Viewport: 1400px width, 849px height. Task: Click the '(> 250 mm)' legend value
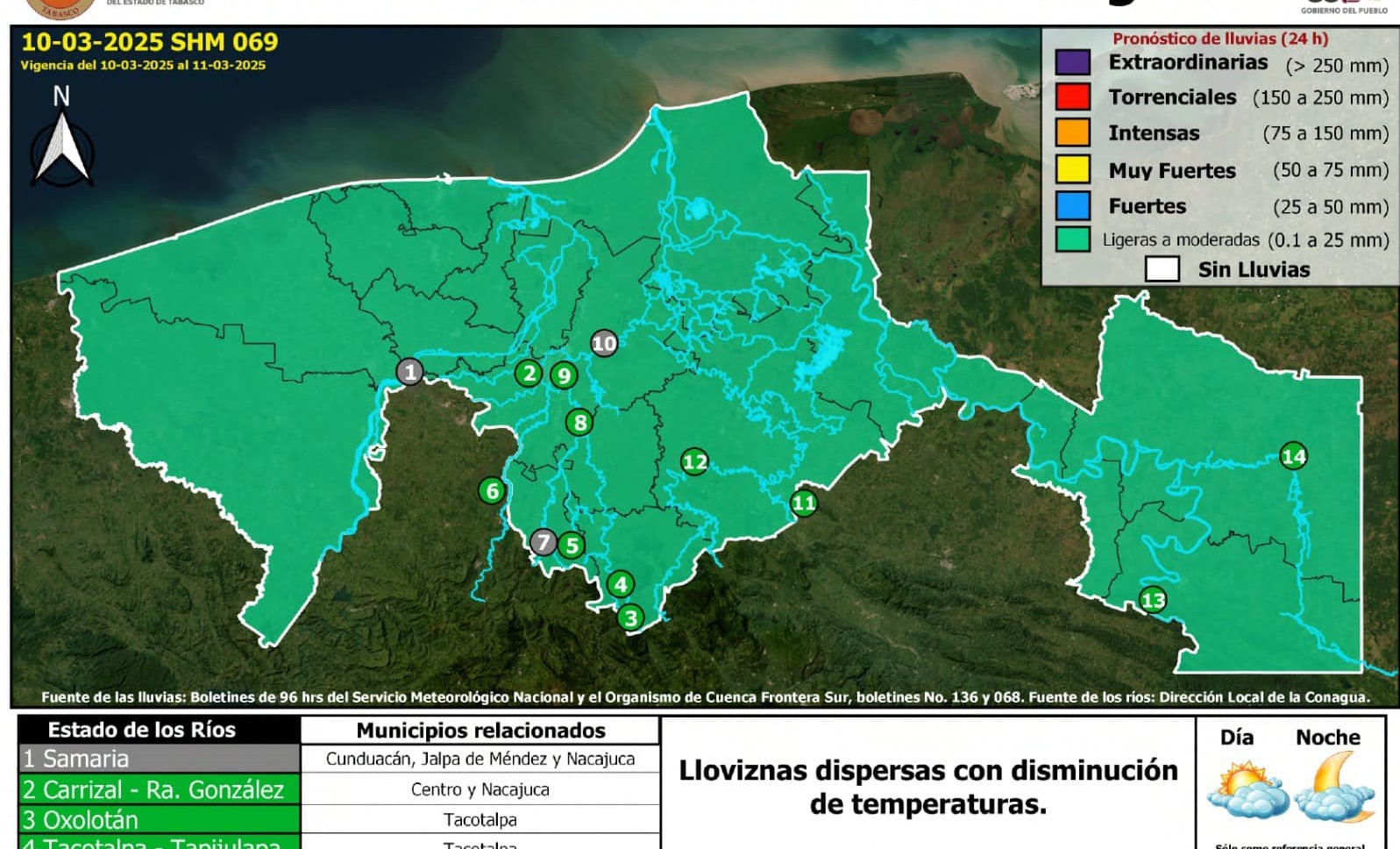pyautogui.click(x=1337, y=66)
